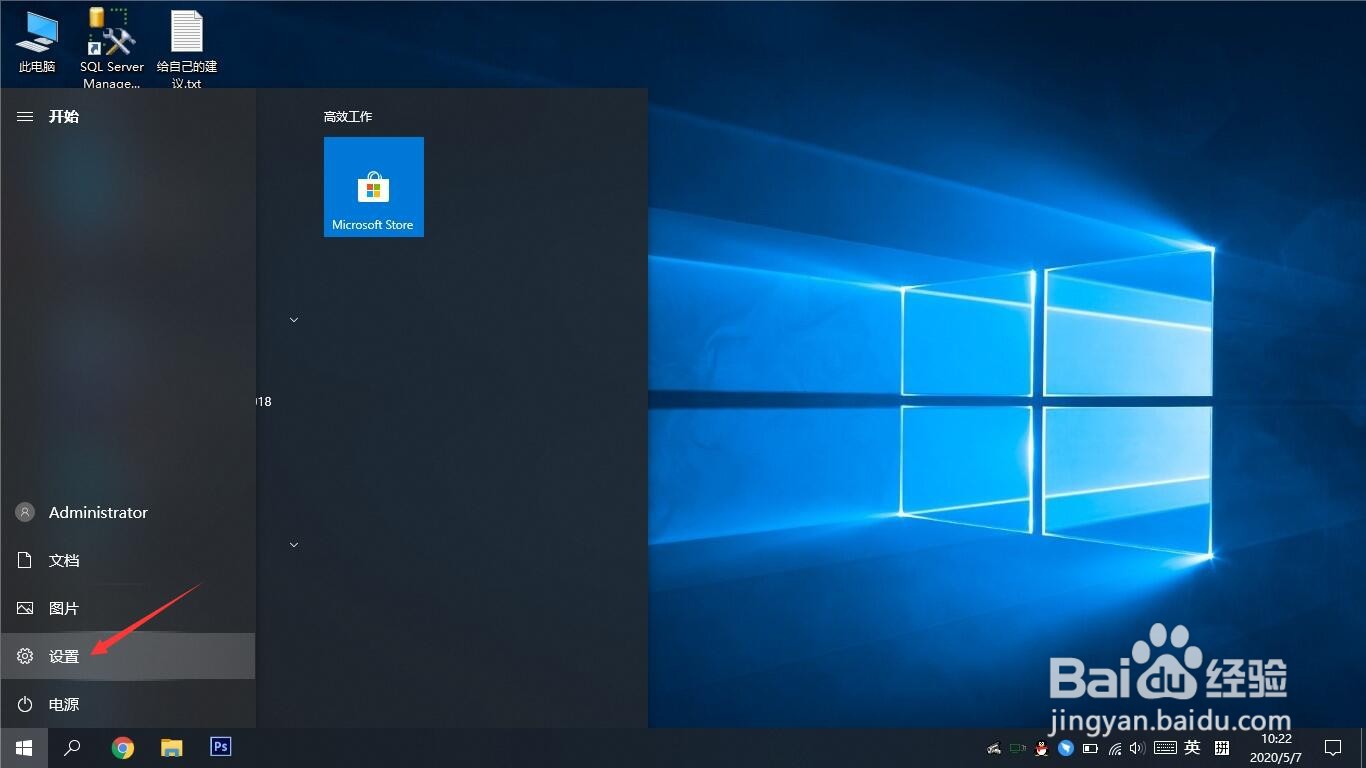Launch Google Chrome from the taskbar
1366x768 pixels.
point(123,748)
